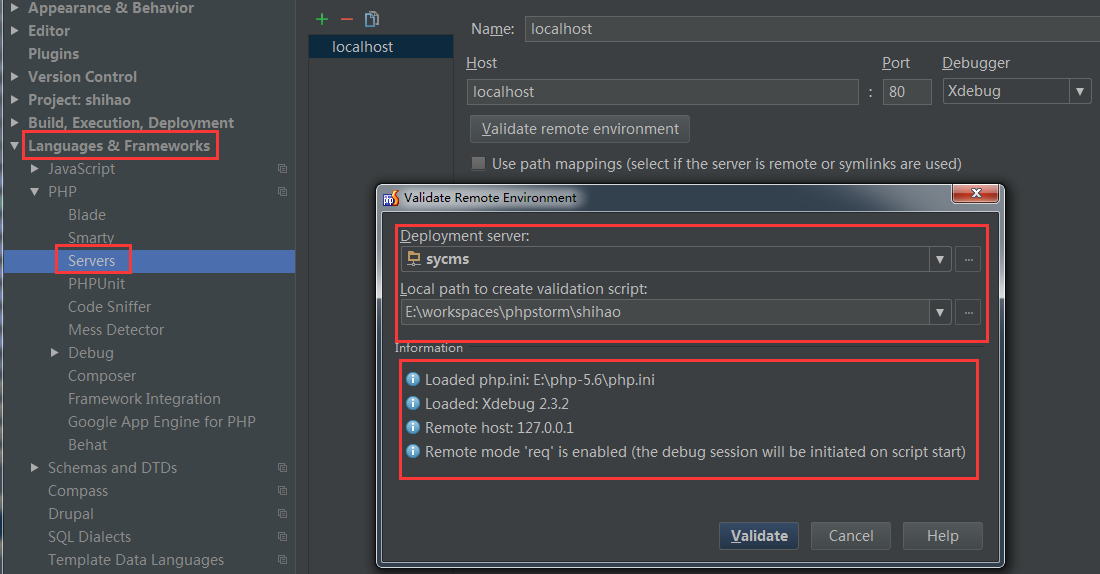Viewport: 1100px width, 574px height.
Task: Click the project-level copy icon beside PHP
Action: pos(282,192)
